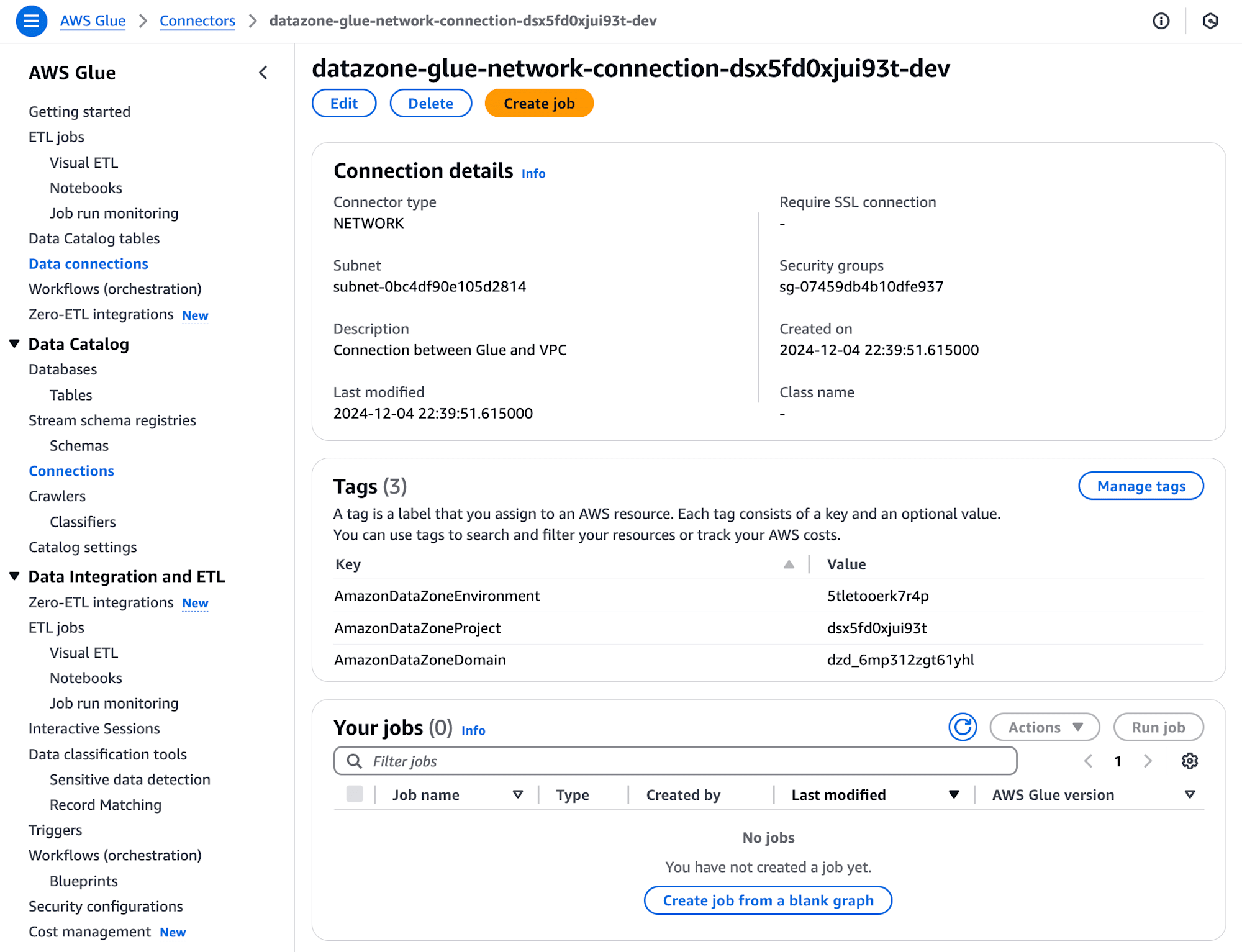
Task: Click the hexagon settings icon in top bar
Action: (x=1210, y=21)
